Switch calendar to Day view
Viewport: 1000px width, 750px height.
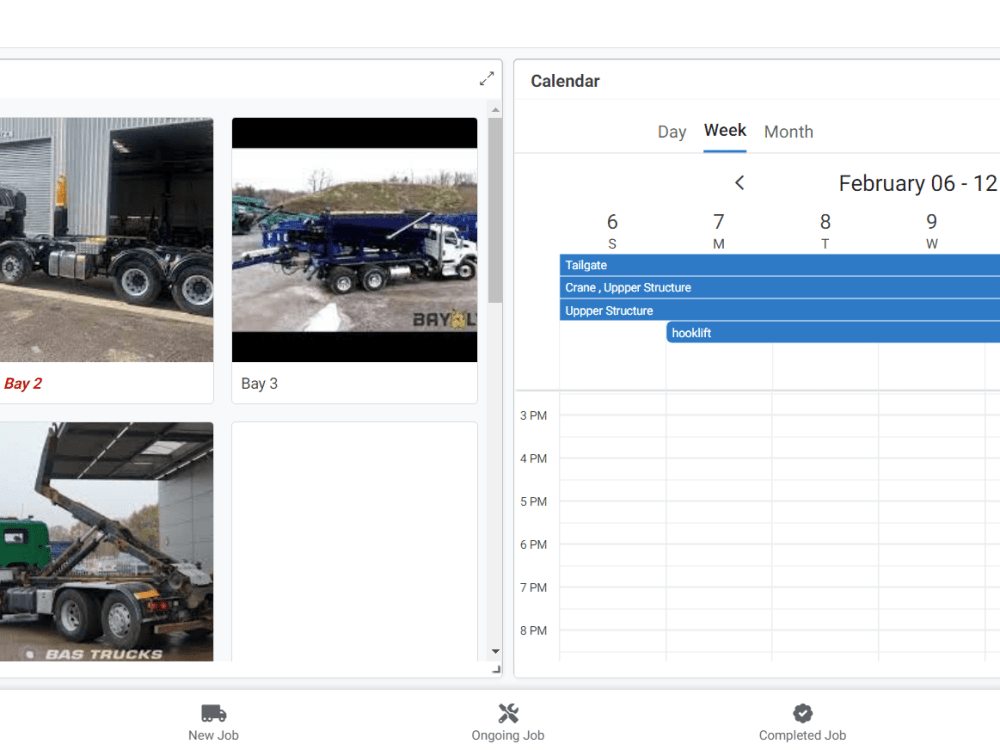[672, 132]
